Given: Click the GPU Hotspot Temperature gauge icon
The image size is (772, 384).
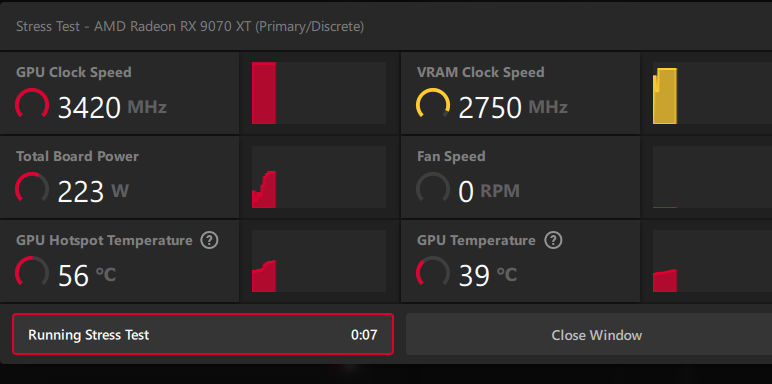Looking at the screenshot, I should [x=32, y=272].
